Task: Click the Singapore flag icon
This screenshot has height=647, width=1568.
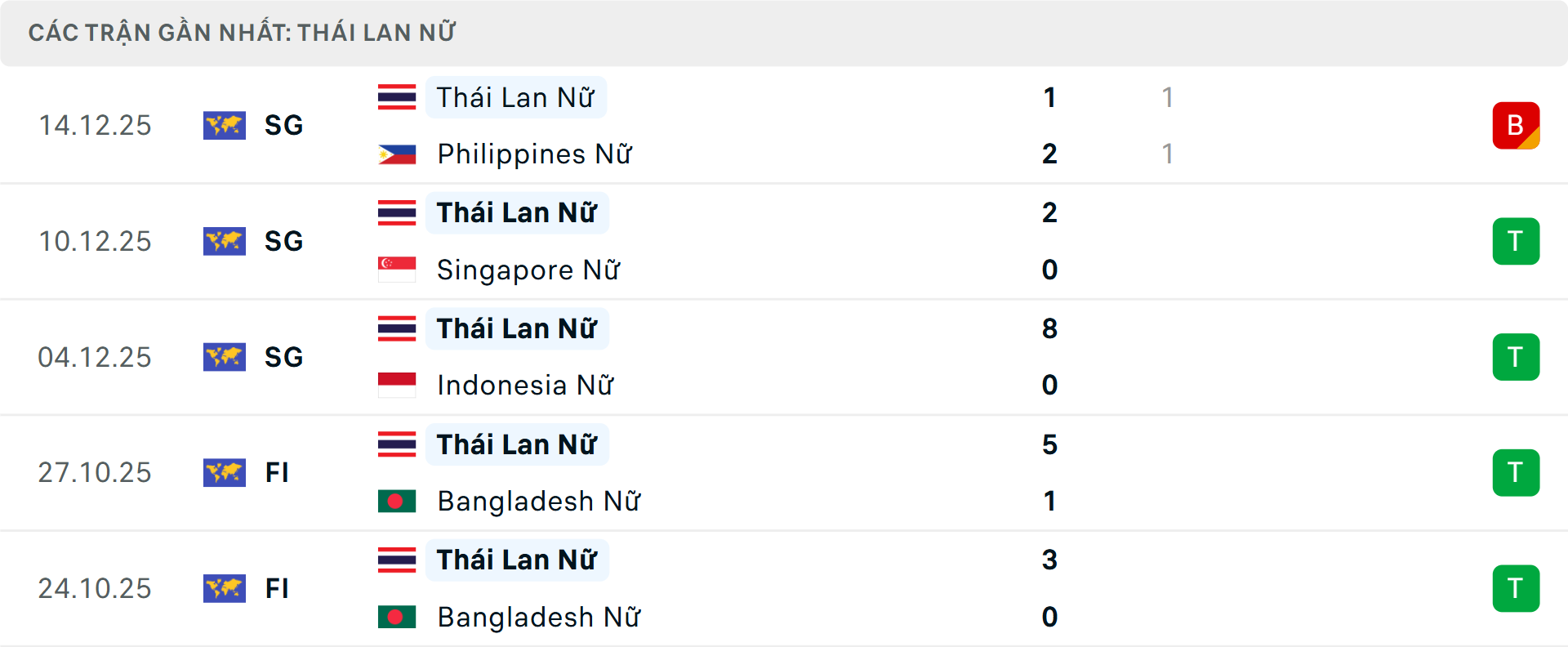Action: 397,270
